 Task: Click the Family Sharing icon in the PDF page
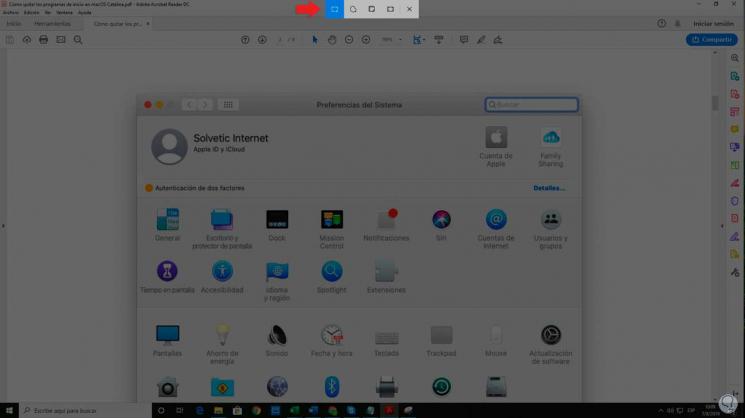pyautogui.click(x=551, y=138)
